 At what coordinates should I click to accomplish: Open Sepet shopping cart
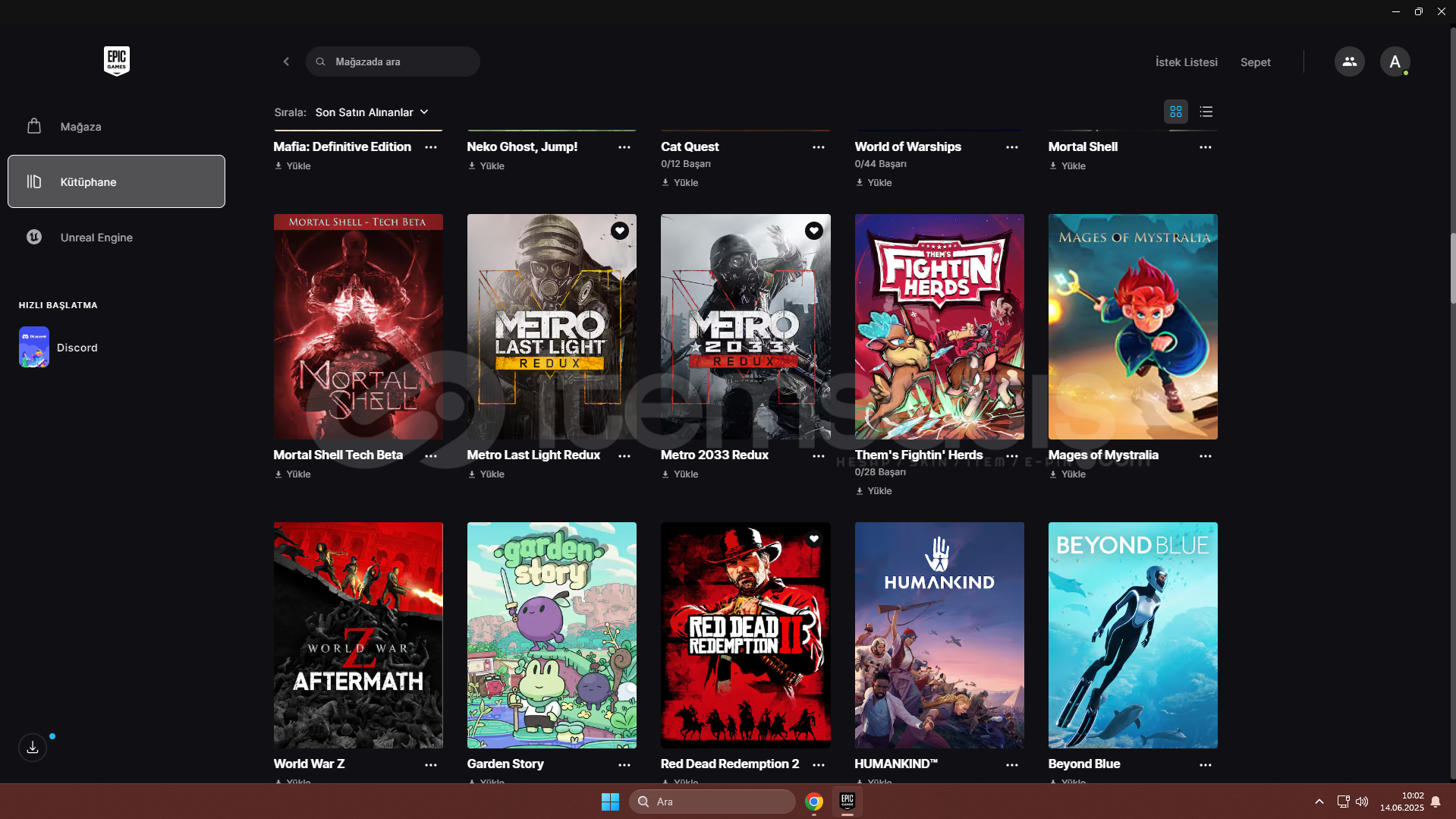click(1255, 62)
